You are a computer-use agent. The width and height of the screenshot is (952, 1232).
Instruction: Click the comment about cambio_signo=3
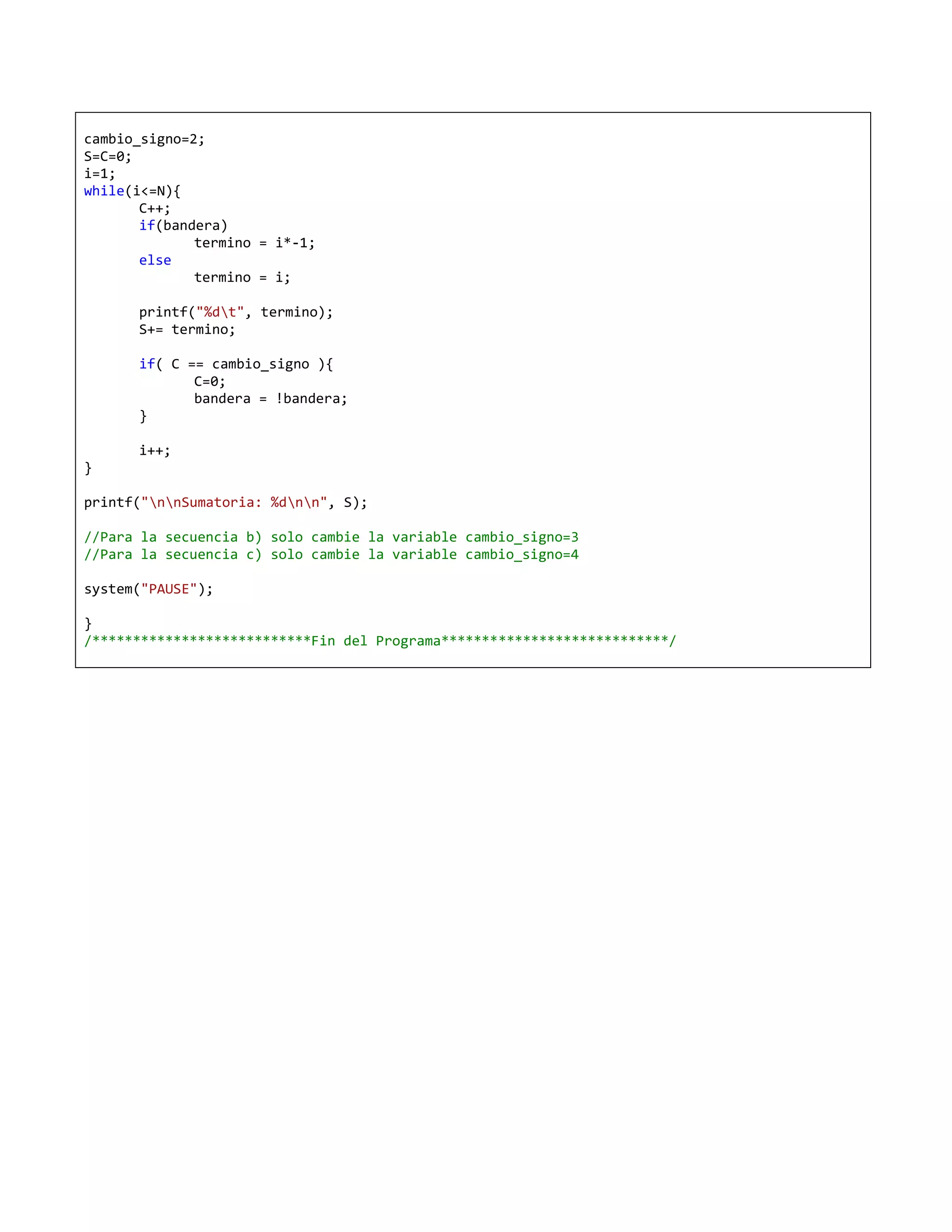331,537
